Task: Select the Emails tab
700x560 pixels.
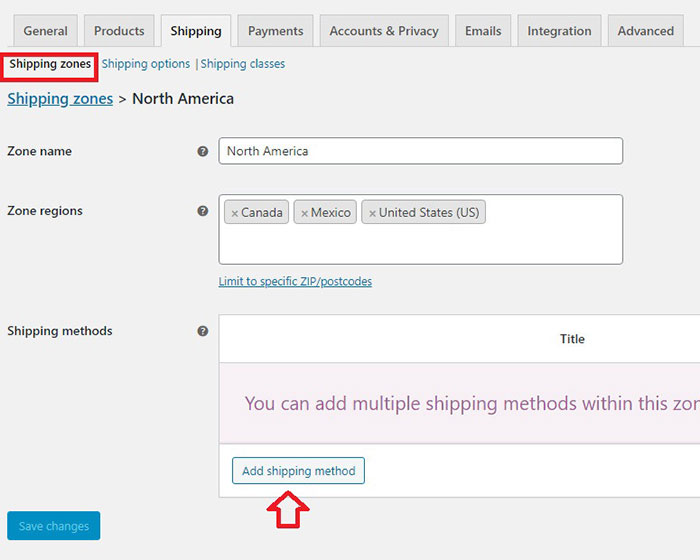Action: click(x=483, y=31)
